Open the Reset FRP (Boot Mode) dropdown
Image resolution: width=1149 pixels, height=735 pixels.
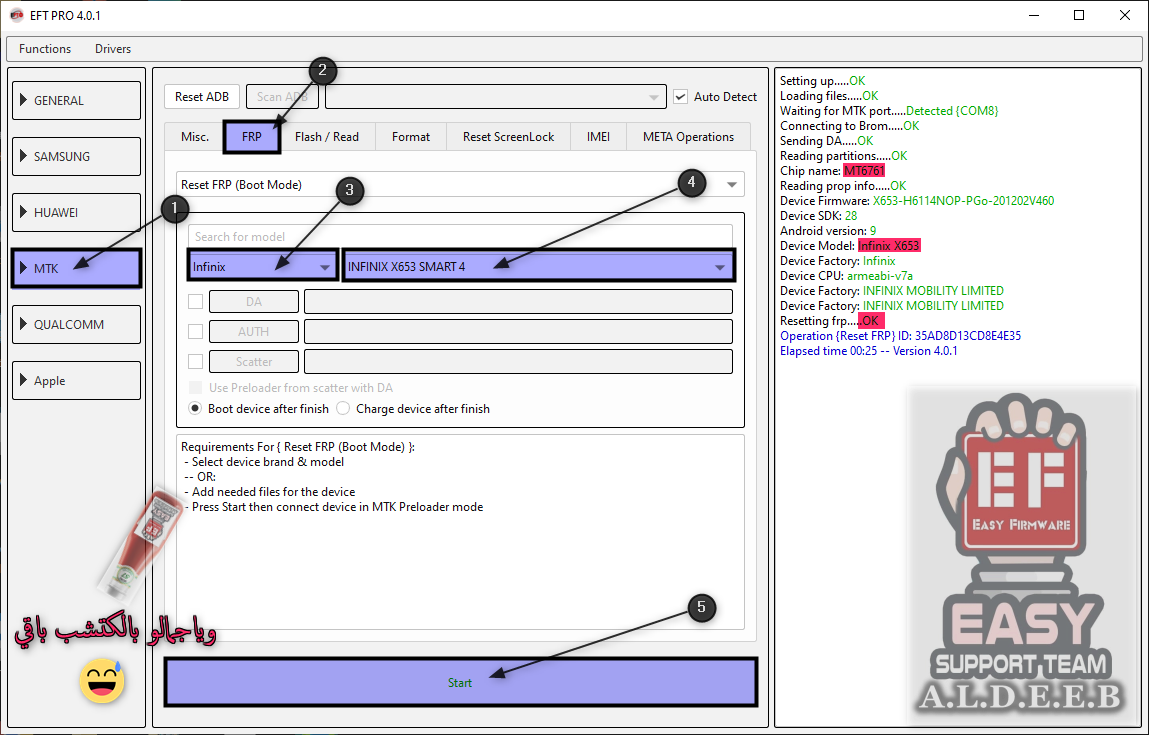[x=460, y=185]
